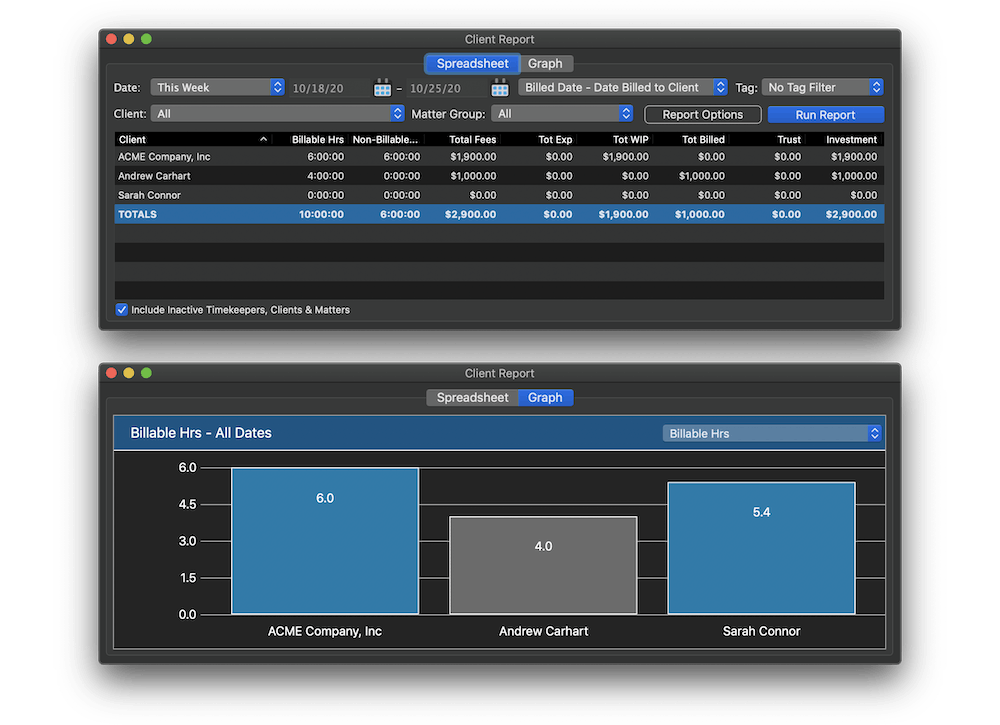The height and width of the screenshot is (725, 1000).
Task: Minimize the bottom Client Report window
Action: (129, 373)
